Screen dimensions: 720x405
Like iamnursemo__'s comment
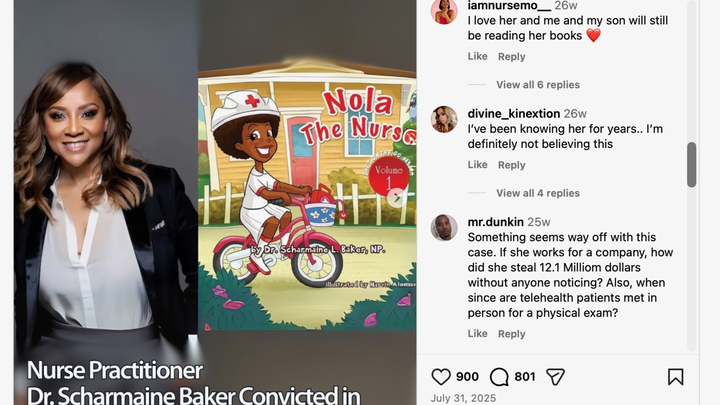[x=478, y=56]
